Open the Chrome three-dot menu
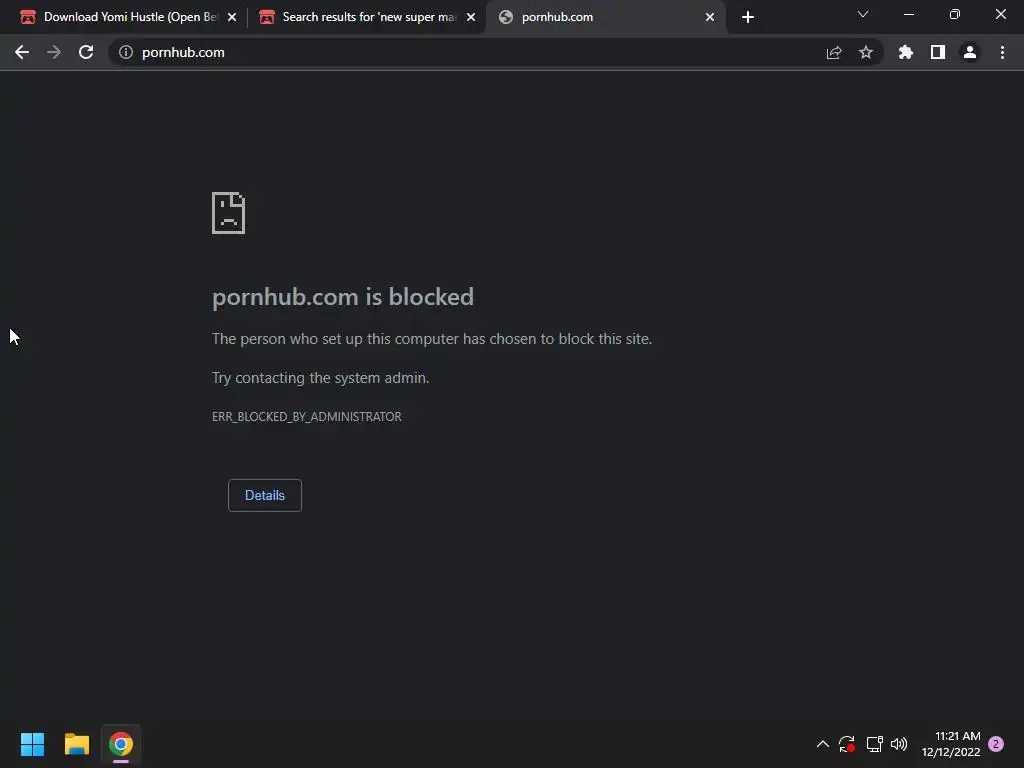This screenshot has height=768, width=1024. [1002, 52]
